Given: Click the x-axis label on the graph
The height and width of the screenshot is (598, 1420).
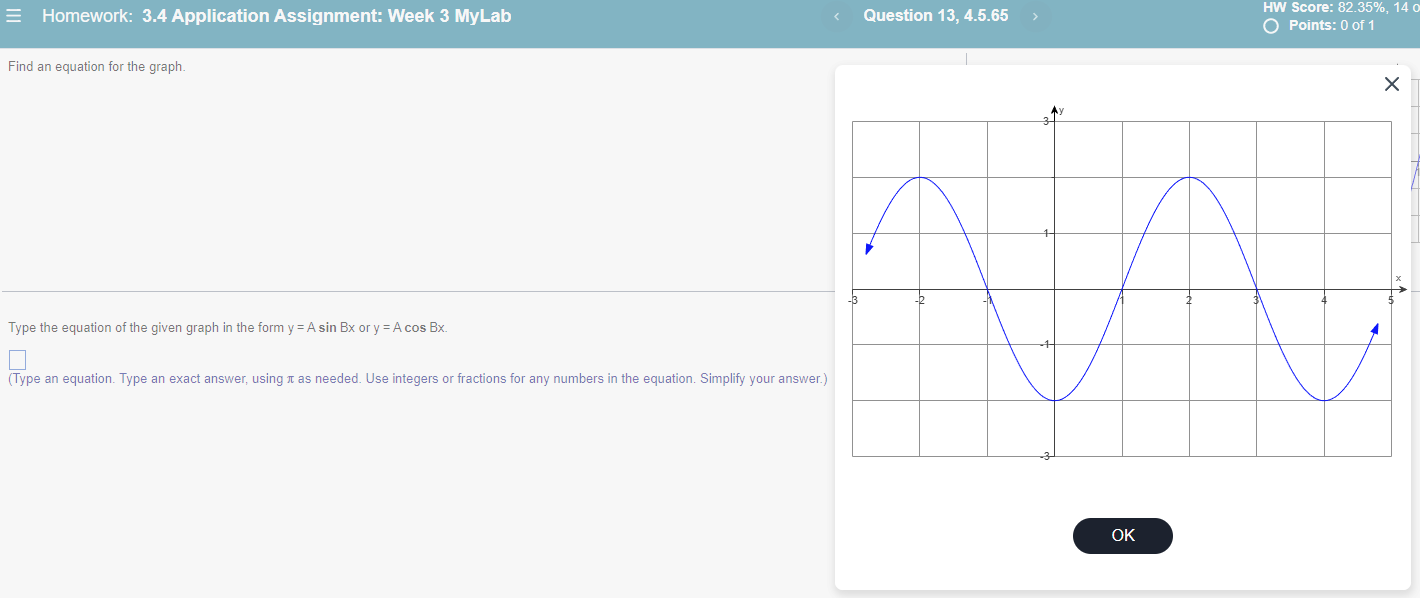Looking at the screenshot, I should pos(1398,277).
